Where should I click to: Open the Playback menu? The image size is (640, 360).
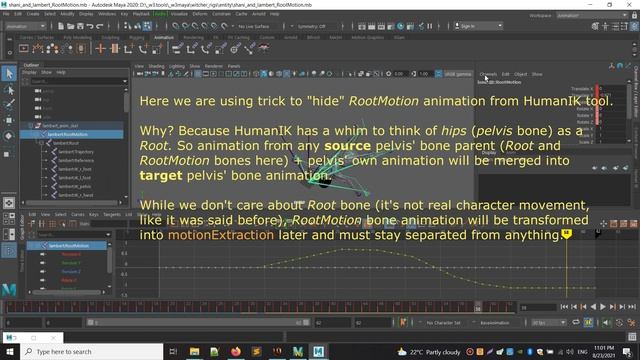[x=141, y=14]
